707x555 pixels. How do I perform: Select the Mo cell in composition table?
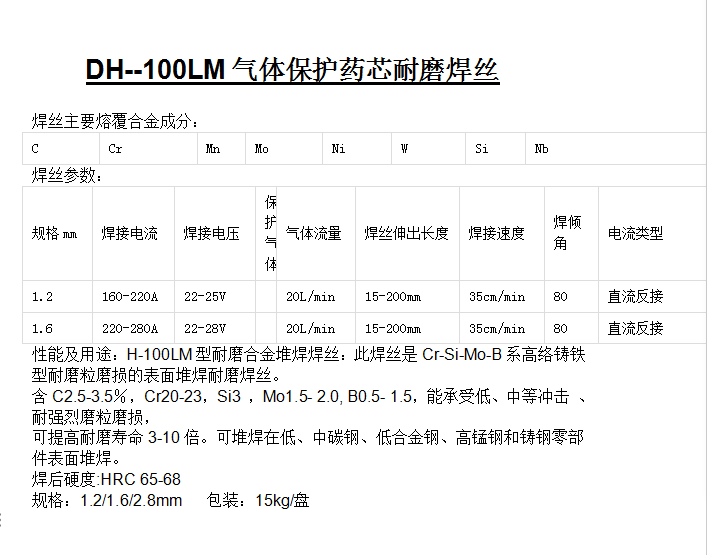(x=284, y=149)
